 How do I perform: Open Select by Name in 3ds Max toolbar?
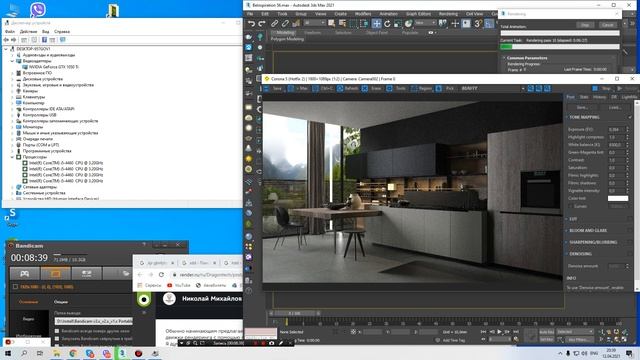click(342, 24)
